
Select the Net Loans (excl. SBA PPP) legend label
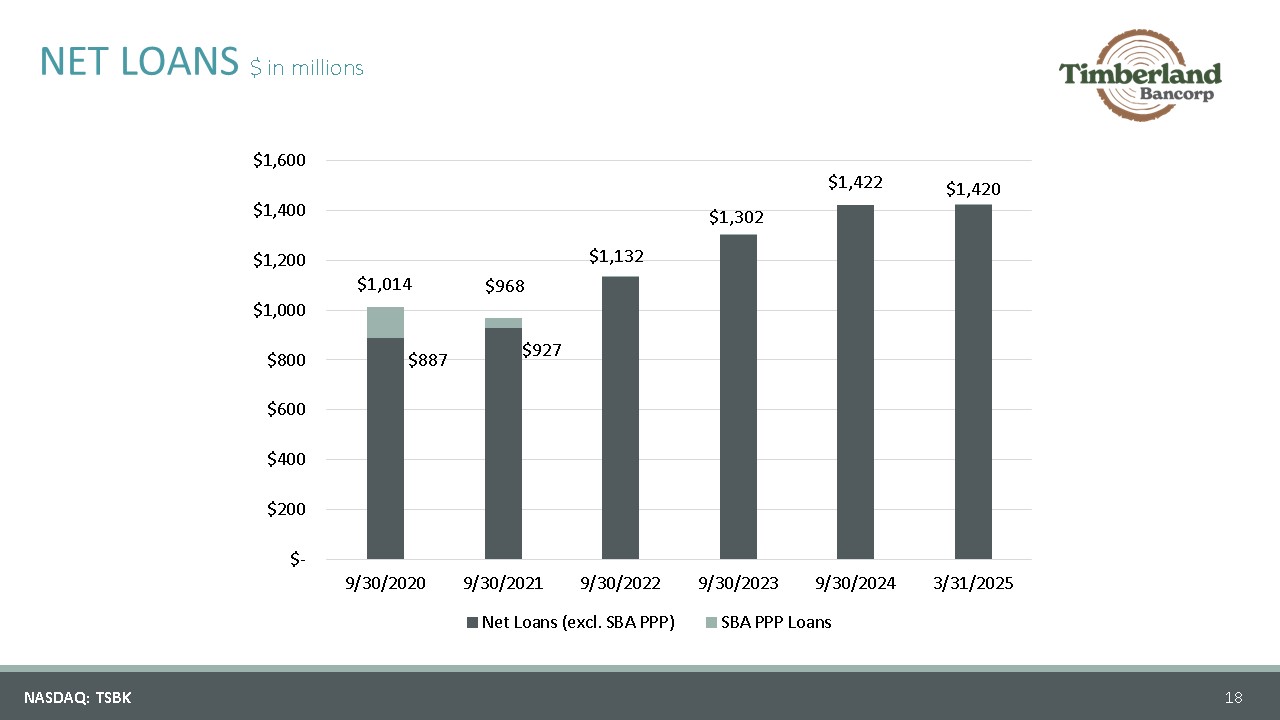(578, 622)
